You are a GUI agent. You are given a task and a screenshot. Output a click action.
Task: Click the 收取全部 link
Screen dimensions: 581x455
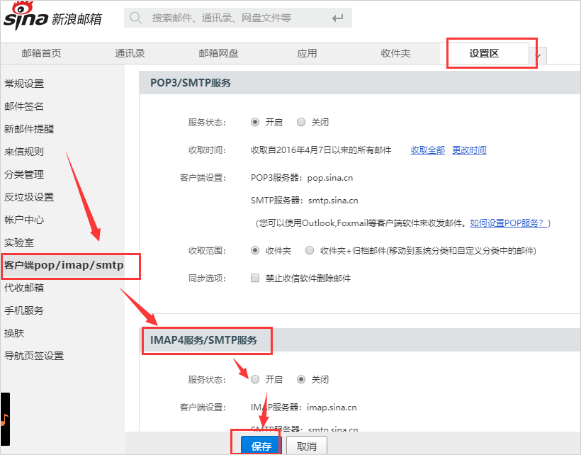tap(428, 150)
